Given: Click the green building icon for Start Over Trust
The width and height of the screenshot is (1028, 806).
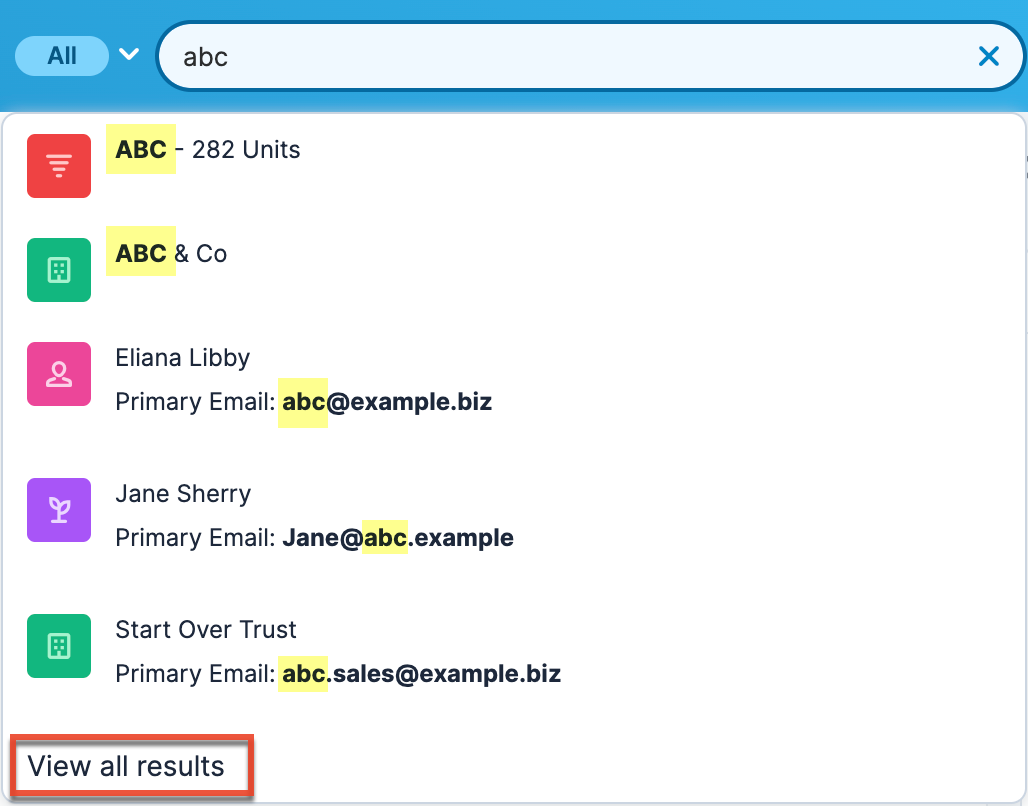Looking at the screenshot, I should click(58, 646).
